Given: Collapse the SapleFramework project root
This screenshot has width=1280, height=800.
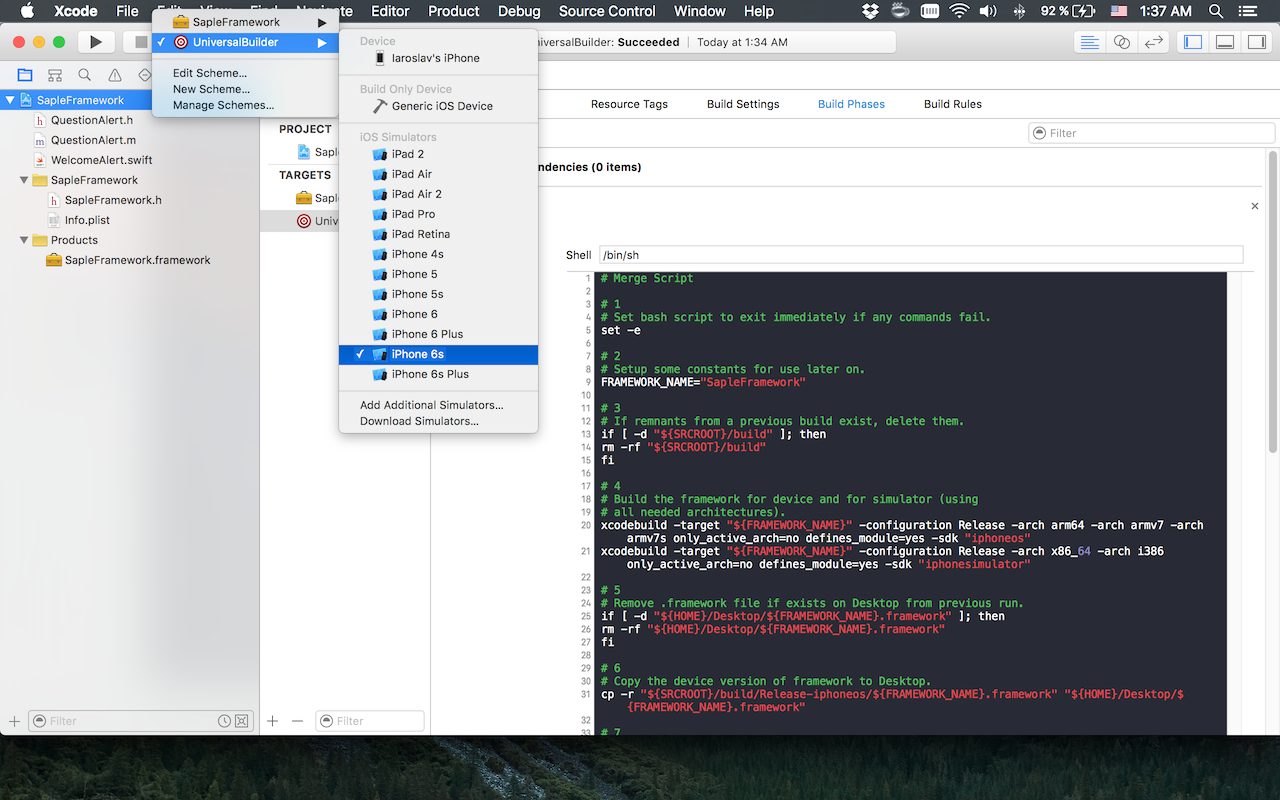Looking at the screenshot, I should click(10, 100).
